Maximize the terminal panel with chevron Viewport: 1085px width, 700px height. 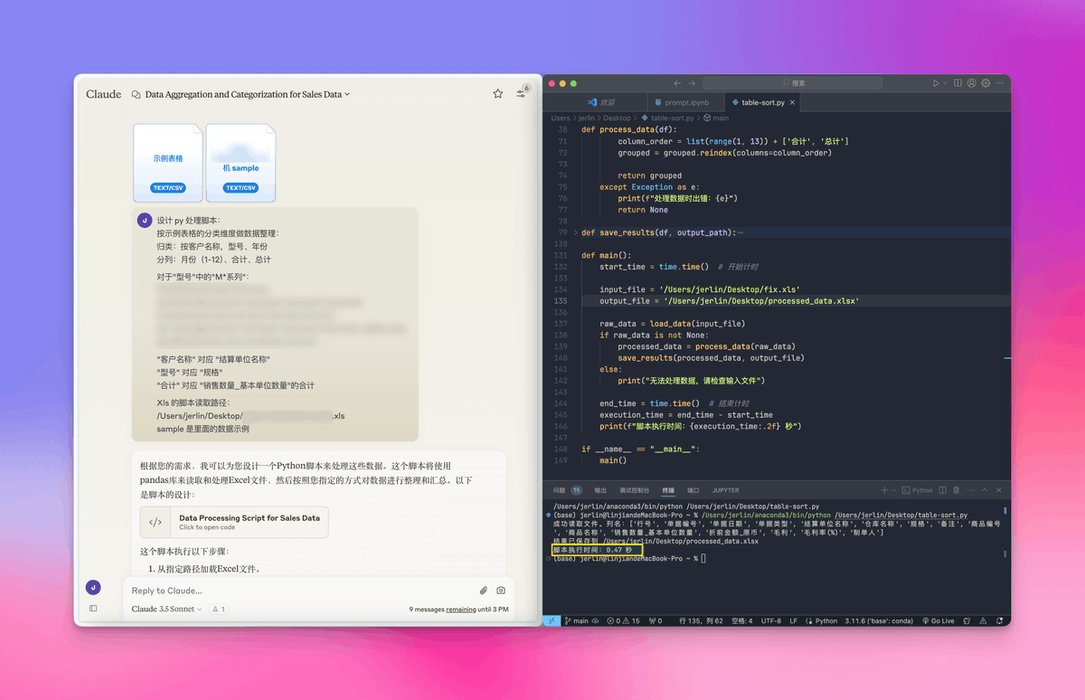pos(985,490)
